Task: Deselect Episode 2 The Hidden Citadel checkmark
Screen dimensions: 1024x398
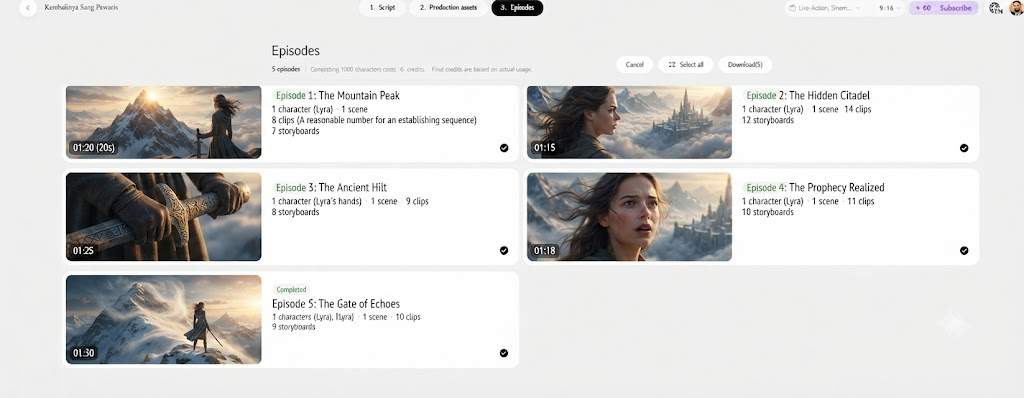Action: (964, 148)
